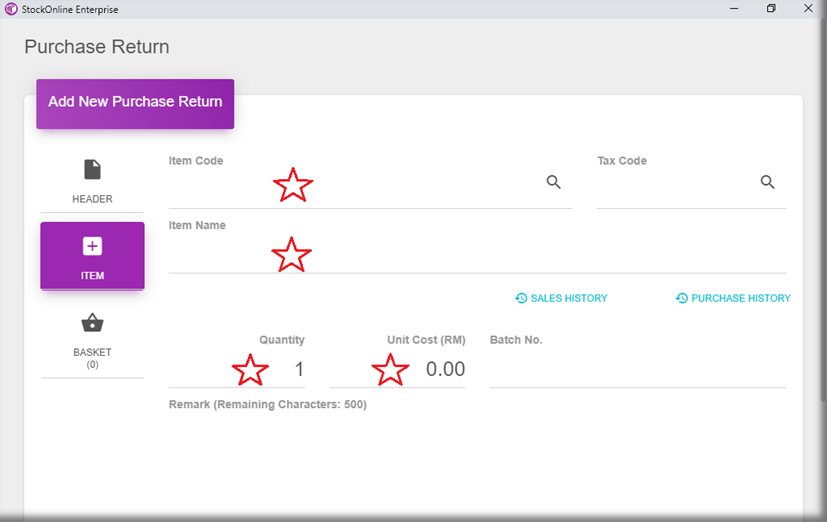The image size is (827, 522).
Task: Click the Tax Code search magnifier icon
Action: [x=767, y=182]
